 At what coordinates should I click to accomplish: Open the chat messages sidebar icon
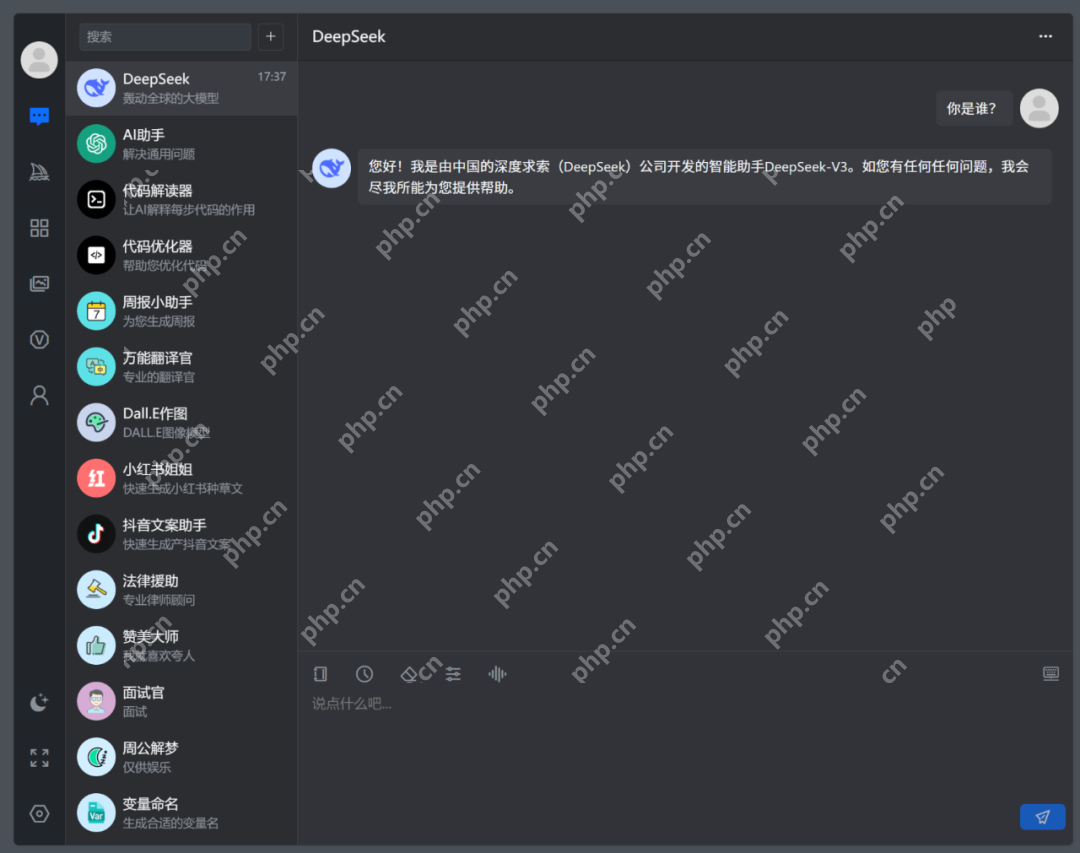[x=39, y=116]
